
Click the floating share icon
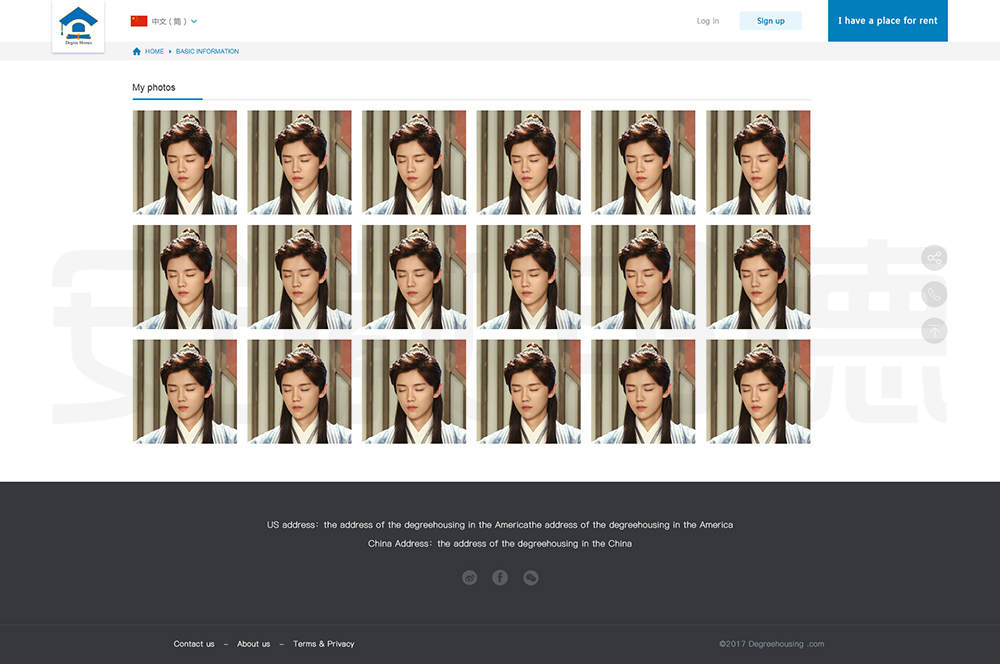(x=934, y=258)
